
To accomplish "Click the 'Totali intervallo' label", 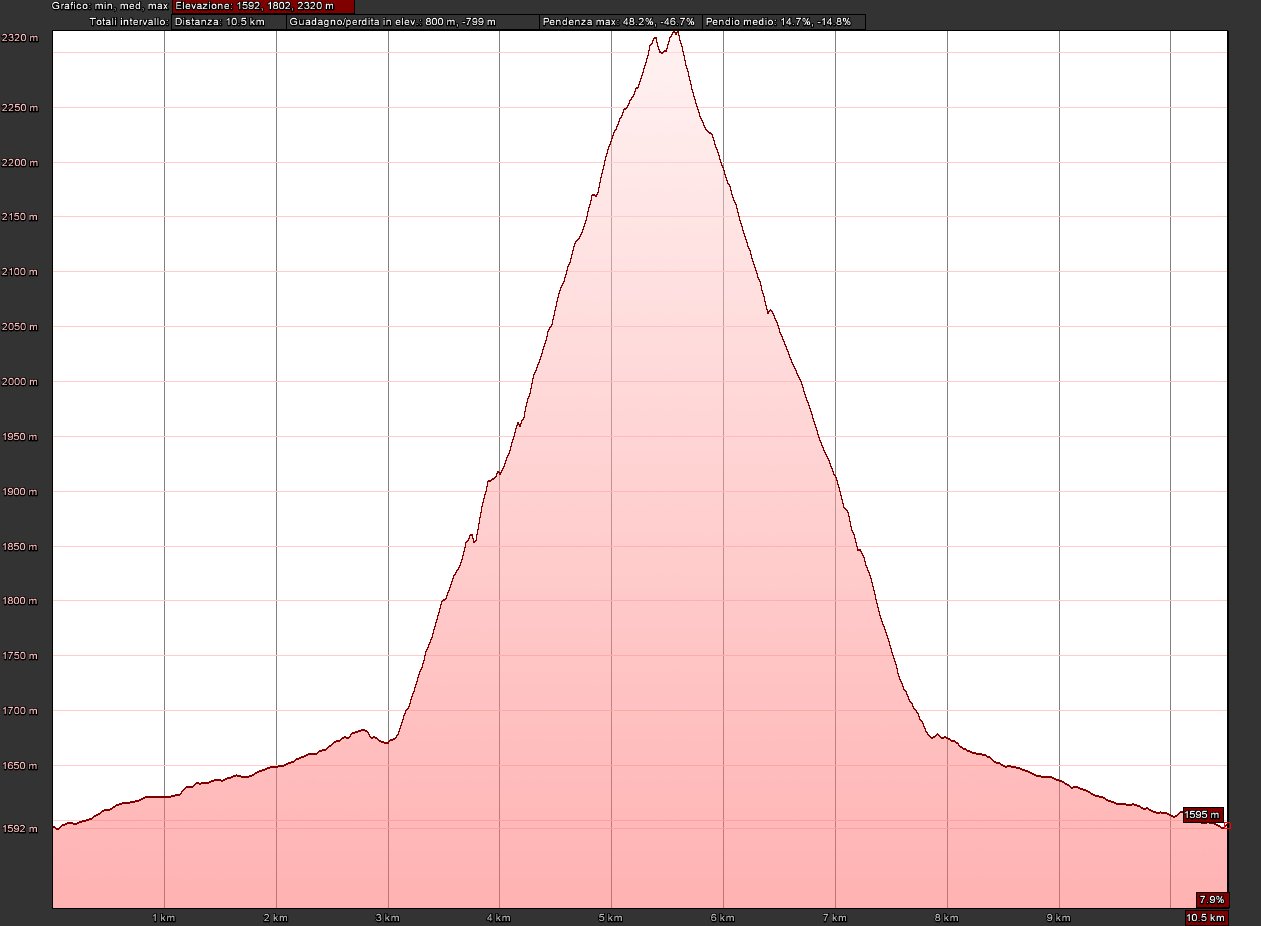I will pos(129,21).
